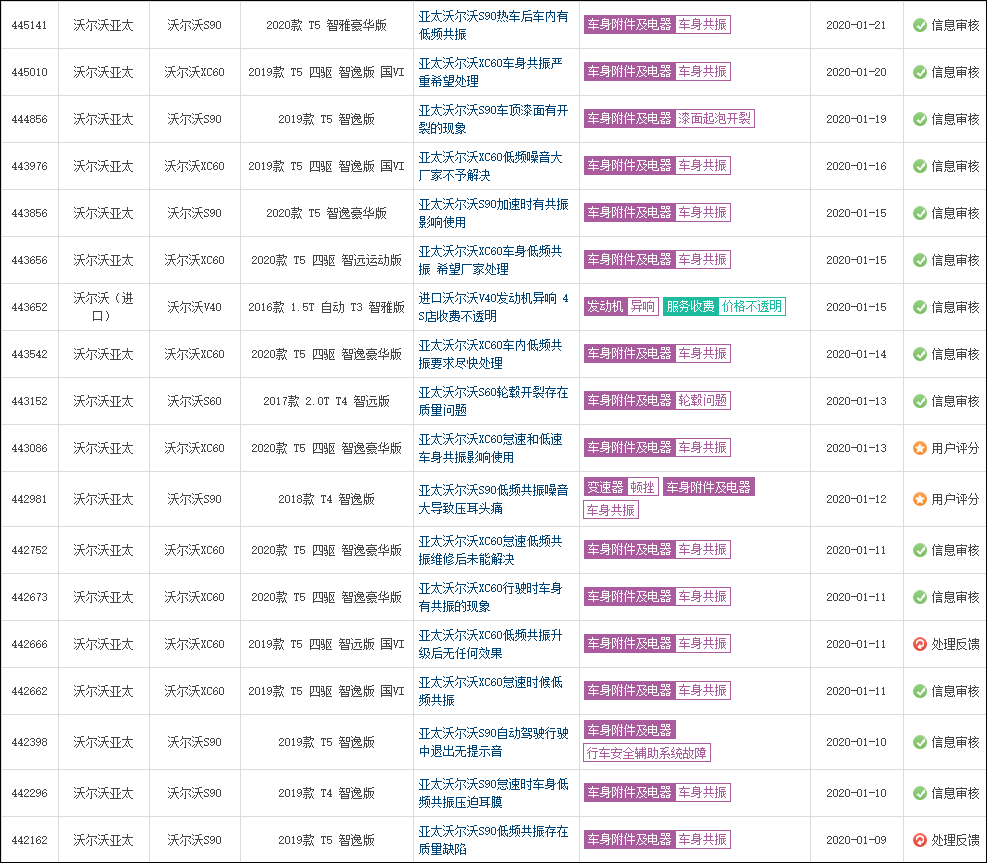Click green check status icon for complaint 445010

(x=920, y=72)
